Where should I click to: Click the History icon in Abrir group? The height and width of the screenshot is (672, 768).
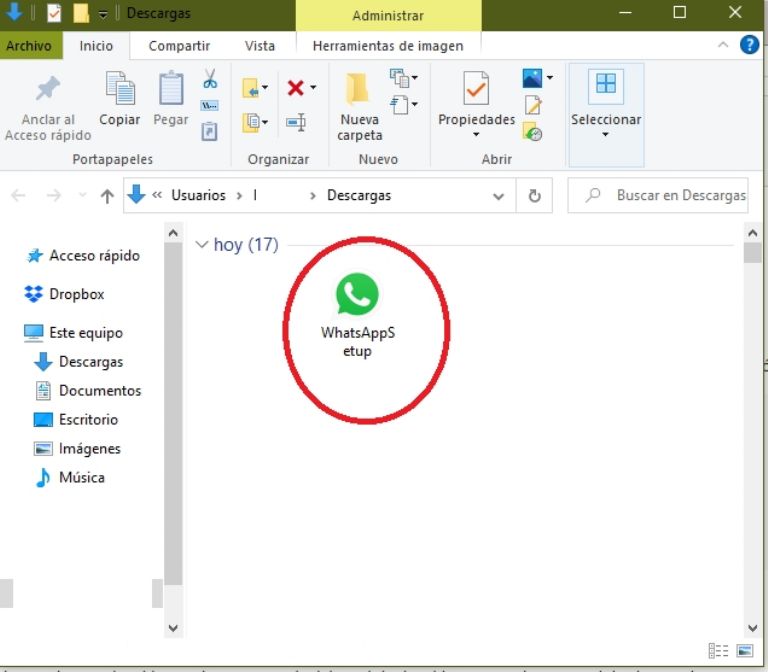tap(532, 132)
